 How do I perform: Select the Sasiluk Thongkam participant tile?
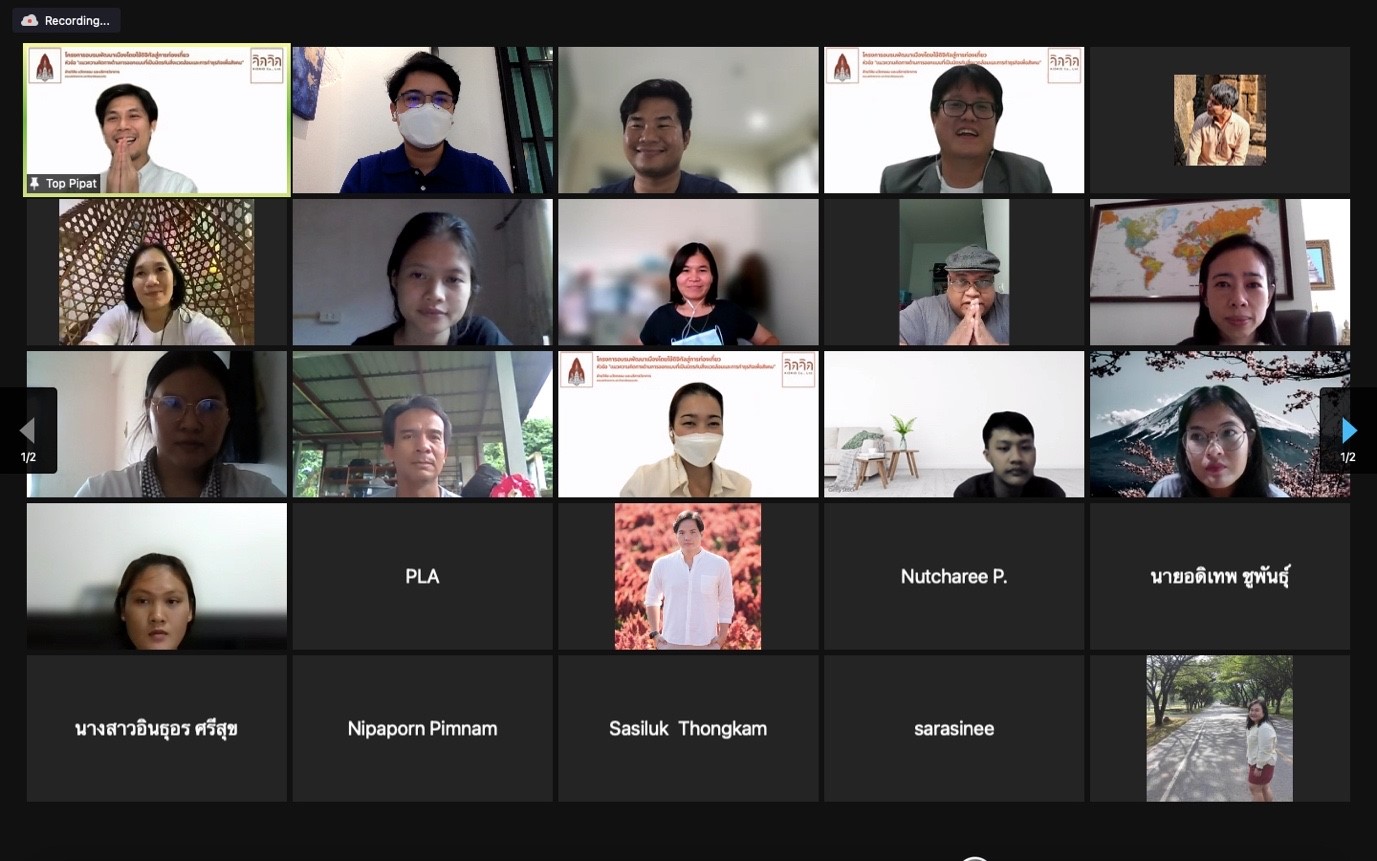coord(688,728)
